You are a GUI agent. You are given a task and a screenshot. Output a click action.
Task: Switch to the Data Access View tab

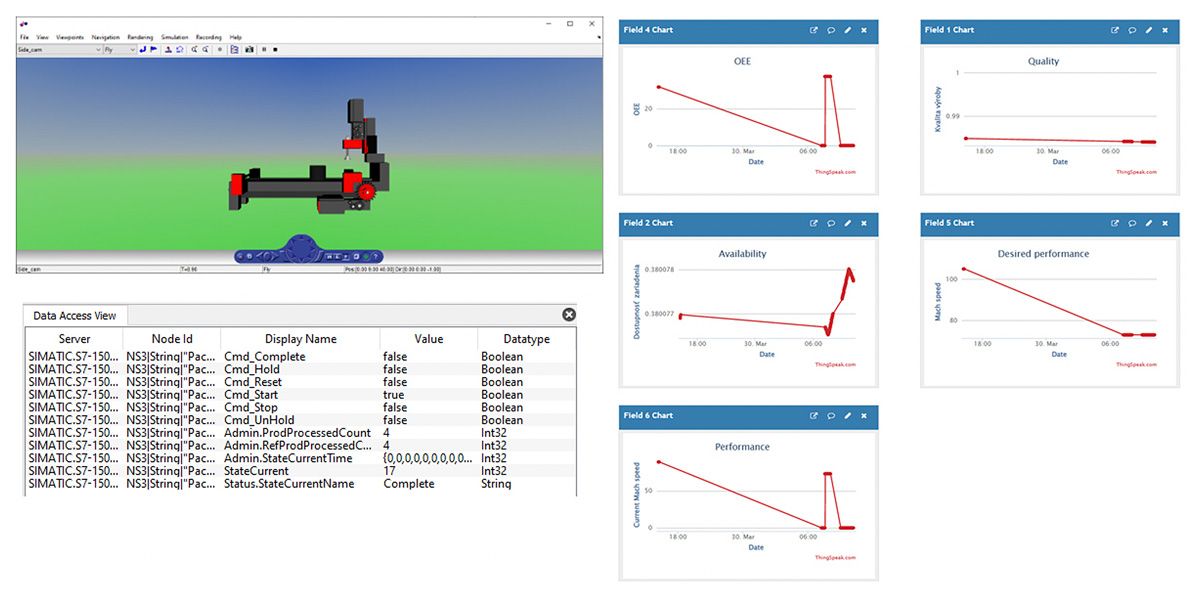tap(75, 316)
